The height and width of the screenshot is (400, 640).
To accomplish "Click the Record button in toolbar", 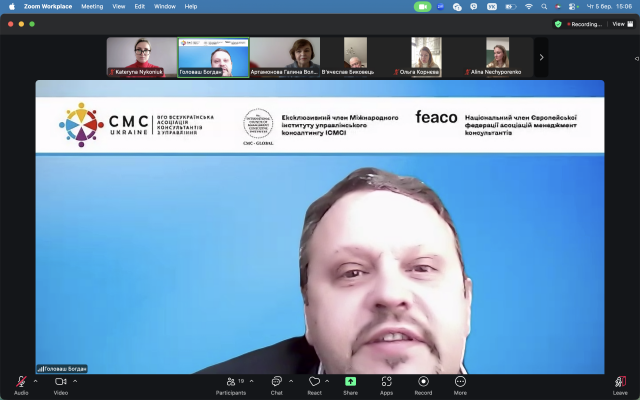I will [x=423, y=383].
